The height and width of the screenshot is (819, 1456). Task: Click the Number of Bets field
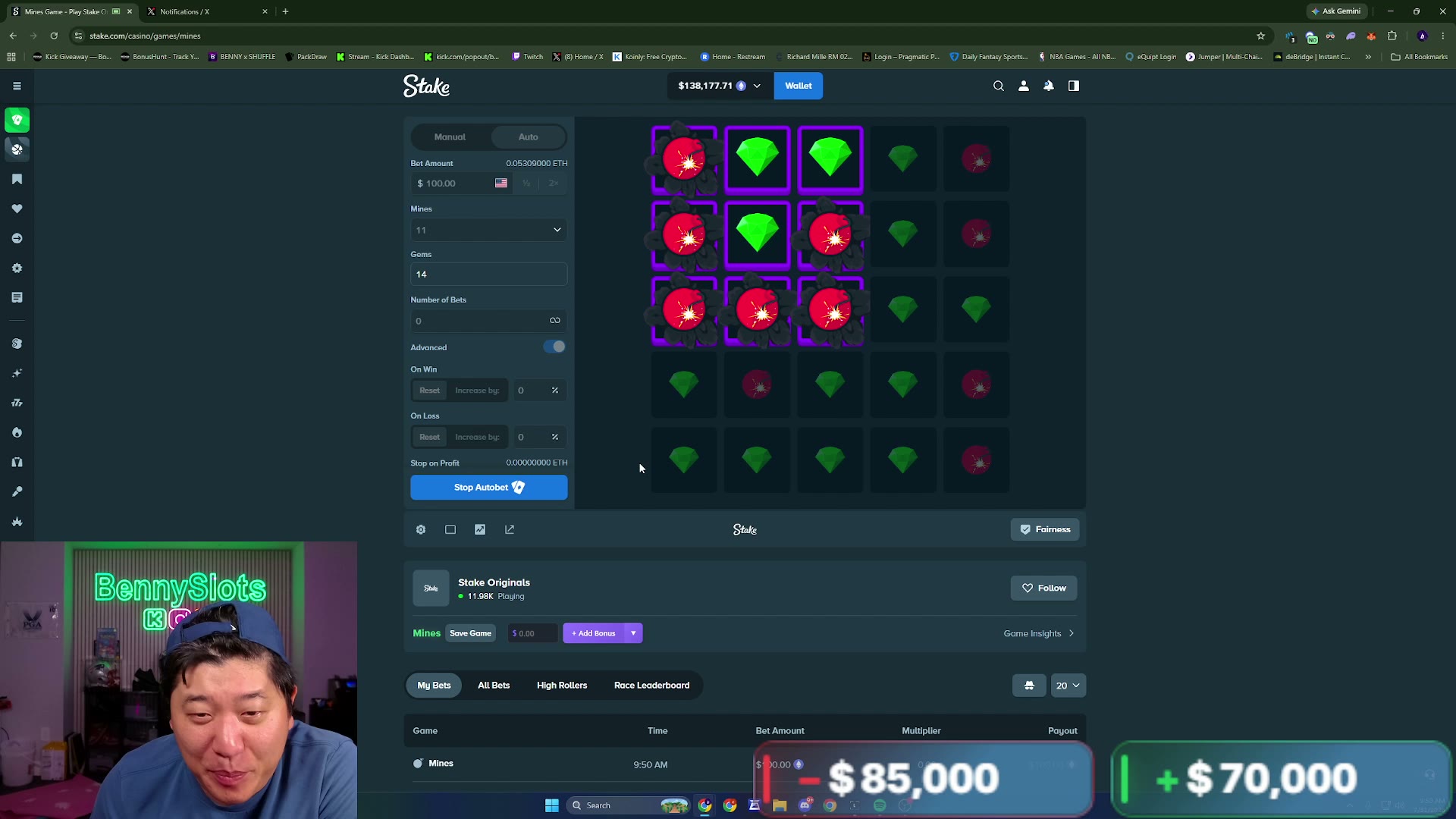[489, 321]
